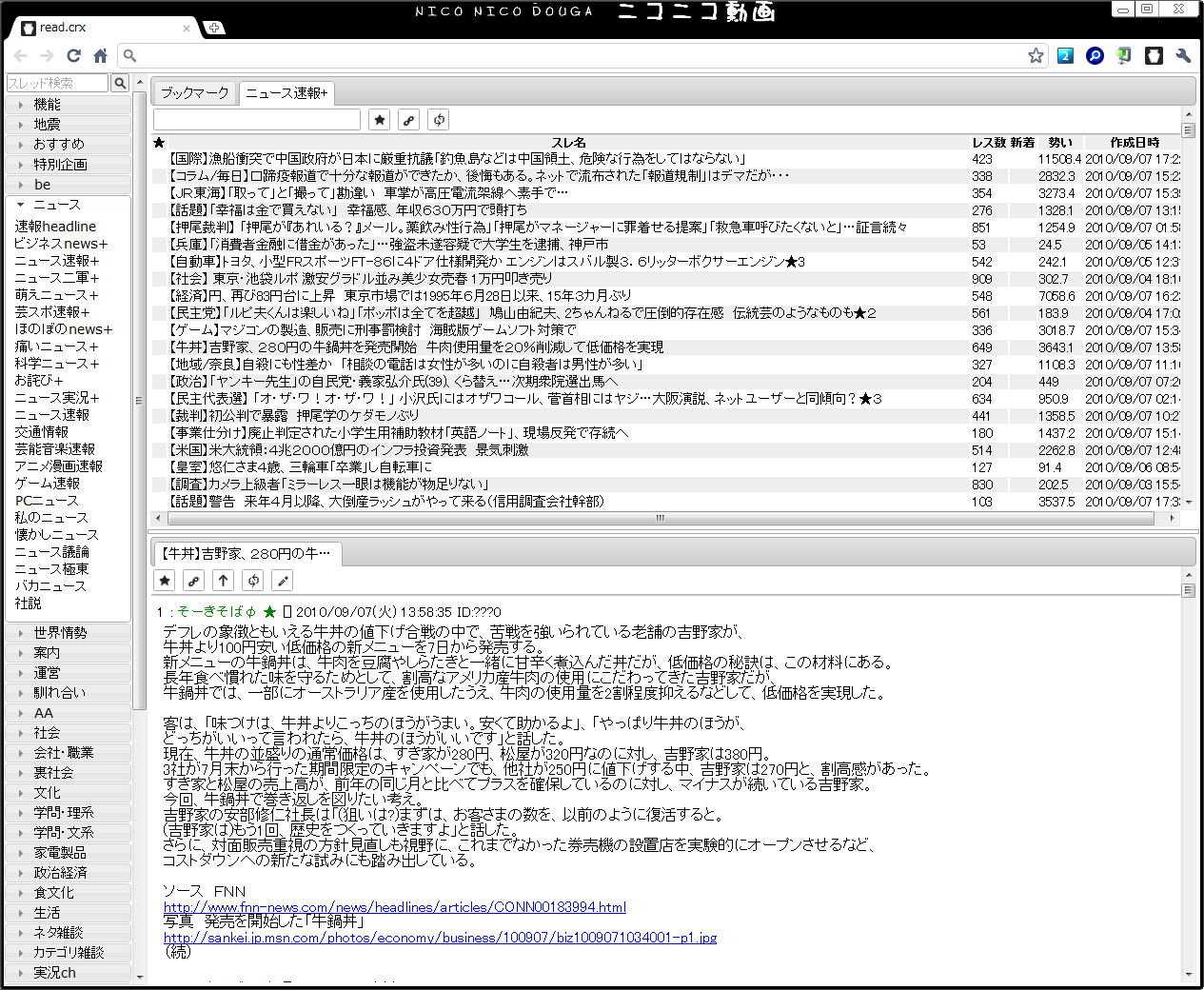This screenshot has width=1204, height=990.
Task: Click the browser address bar
Action: click(582, 56)
